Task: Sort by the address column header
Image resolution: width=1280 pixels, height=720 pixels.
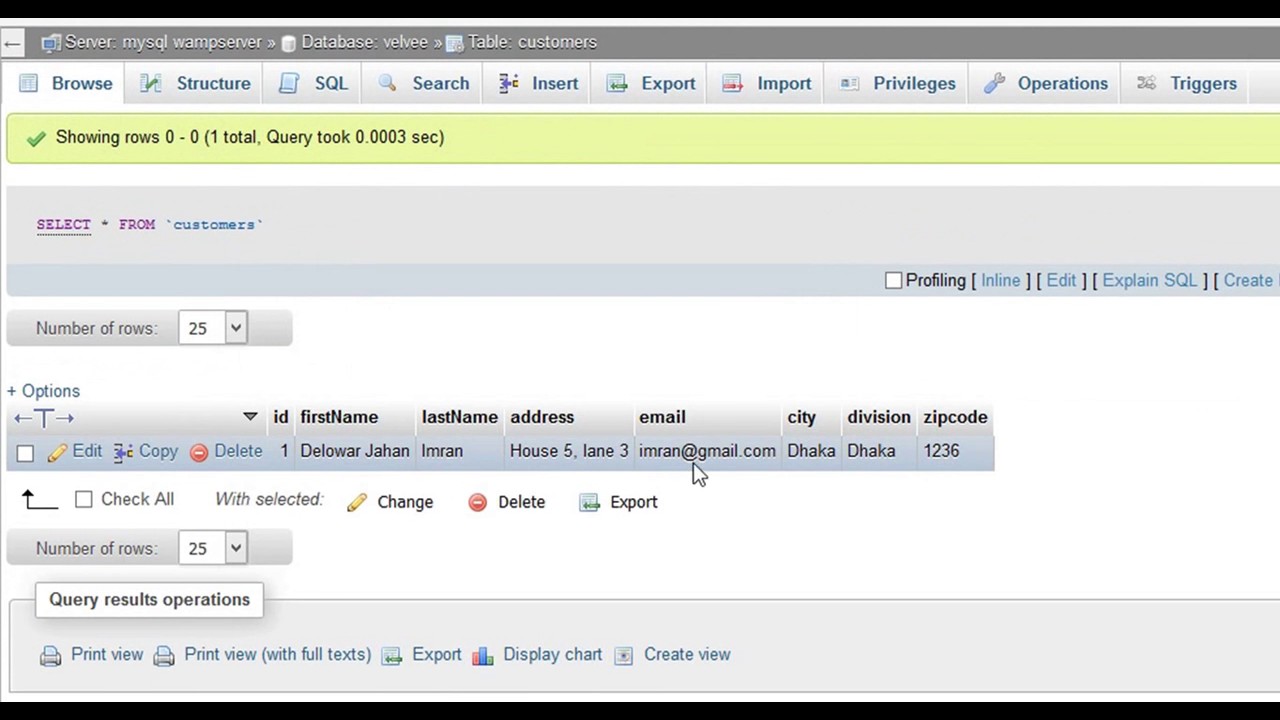Action: point(542,417)
